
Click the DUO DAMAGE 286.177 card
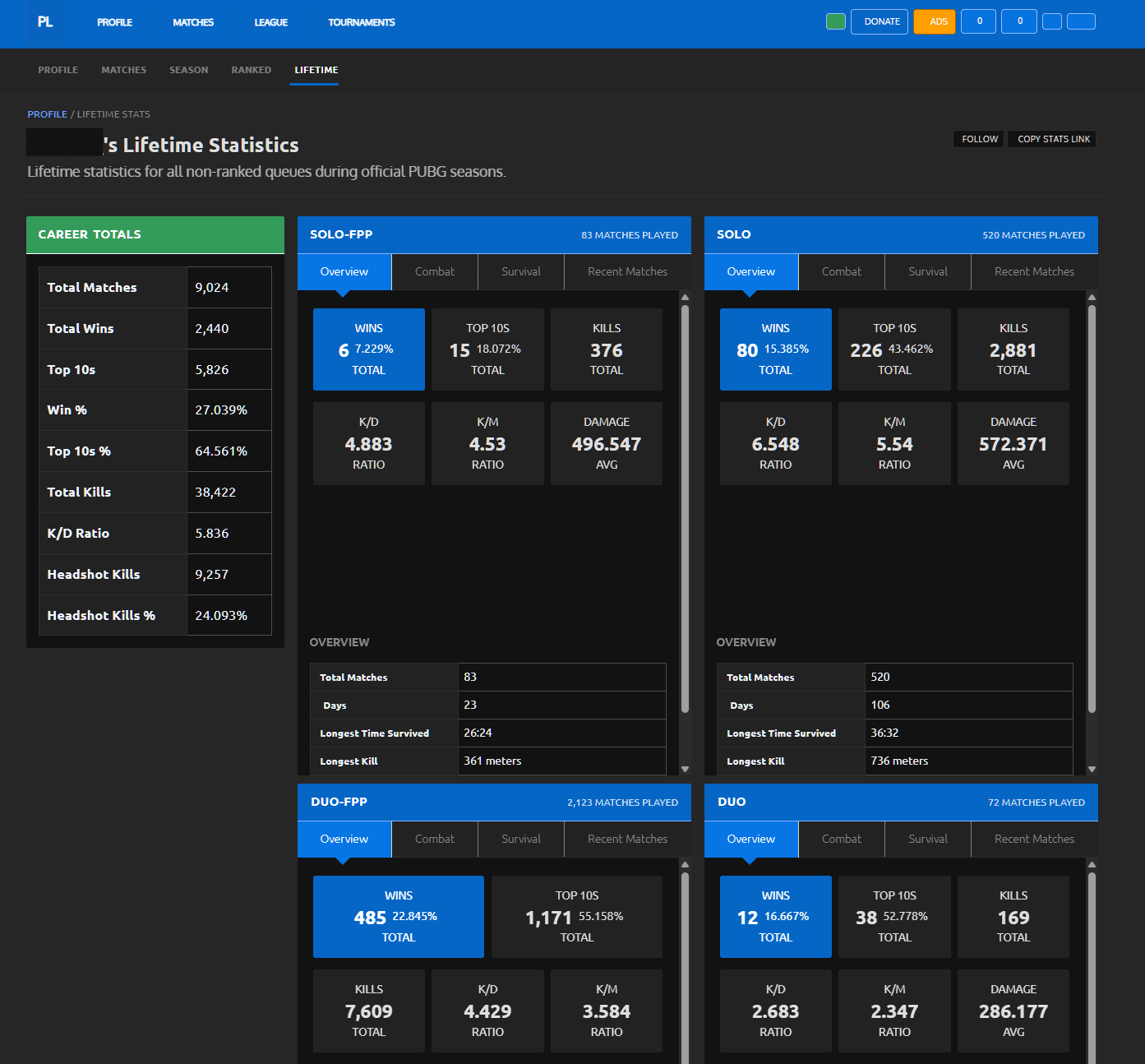(x=1013, y=1011)
